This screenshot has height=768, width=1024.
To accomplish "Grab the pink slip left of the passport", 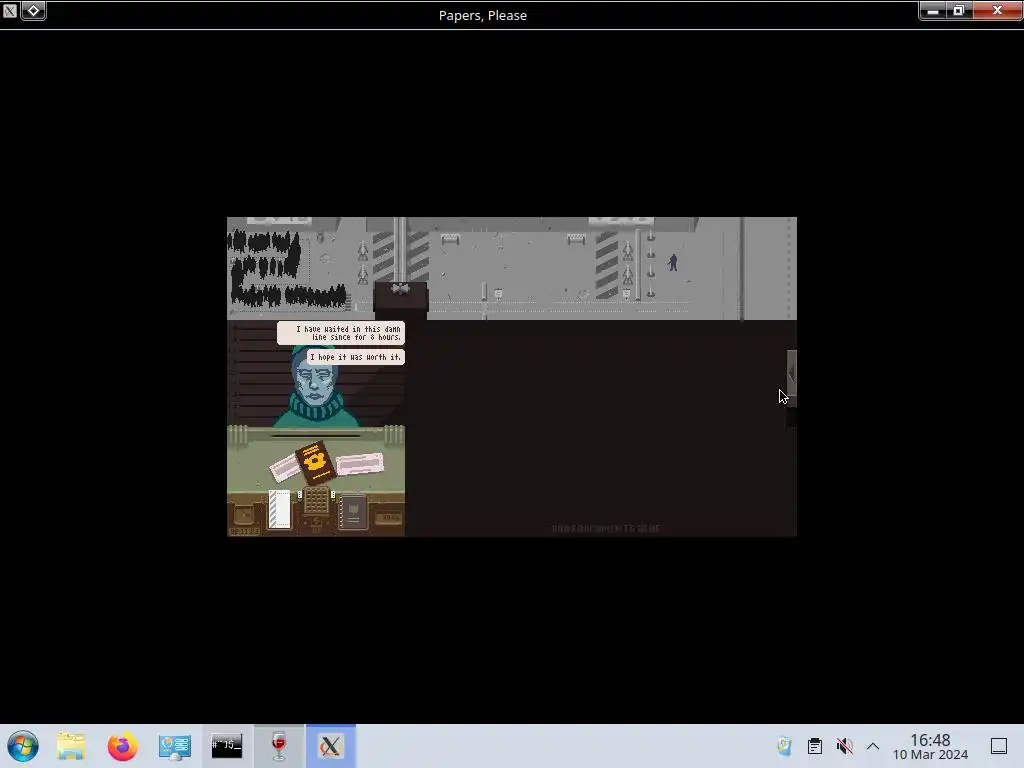I will click(285, 467).
